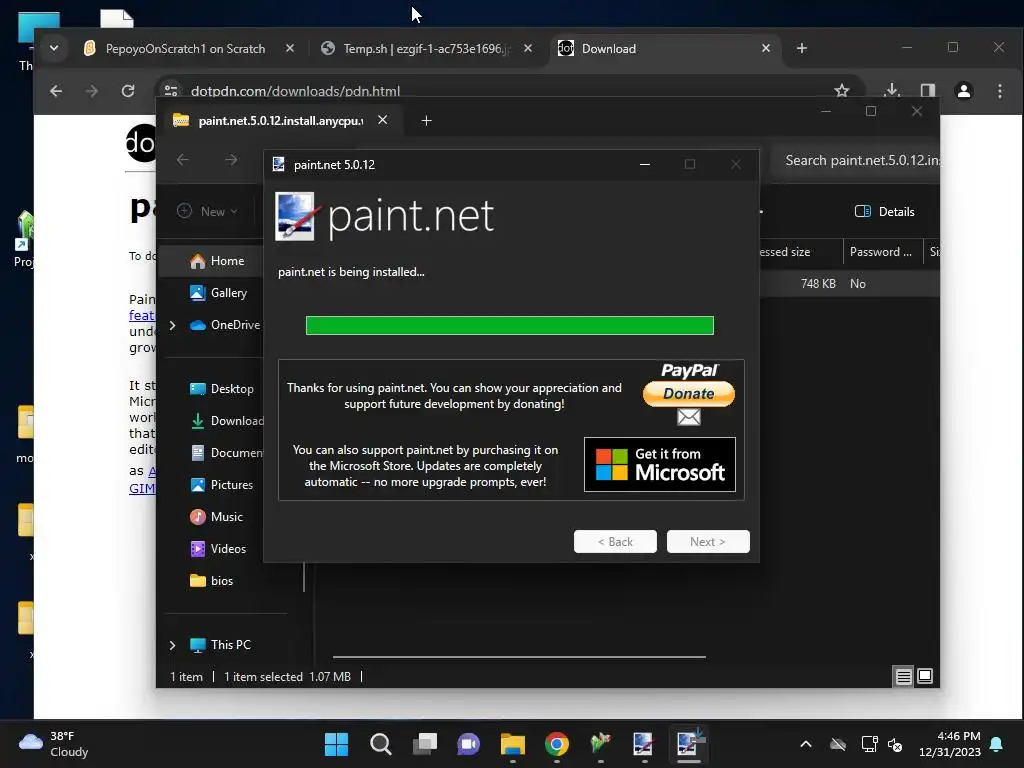Viewport: 1024px width, 768px height.
Task: Open the Chat app from the taskbar
Action: (468, 744)
